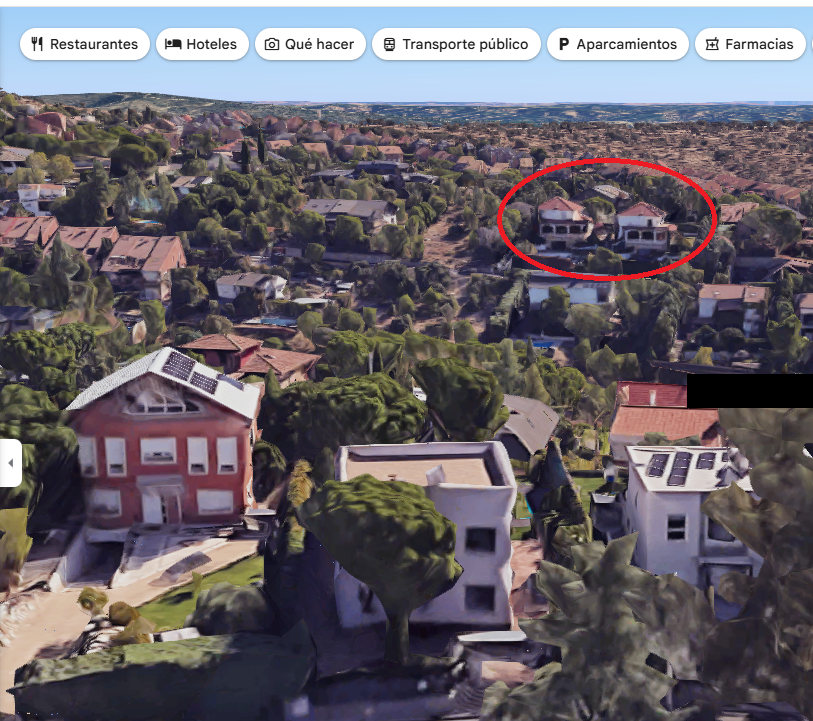Click the train icon for Transporte público
Viewport: 813px width, 721px height.
(389, 45)
